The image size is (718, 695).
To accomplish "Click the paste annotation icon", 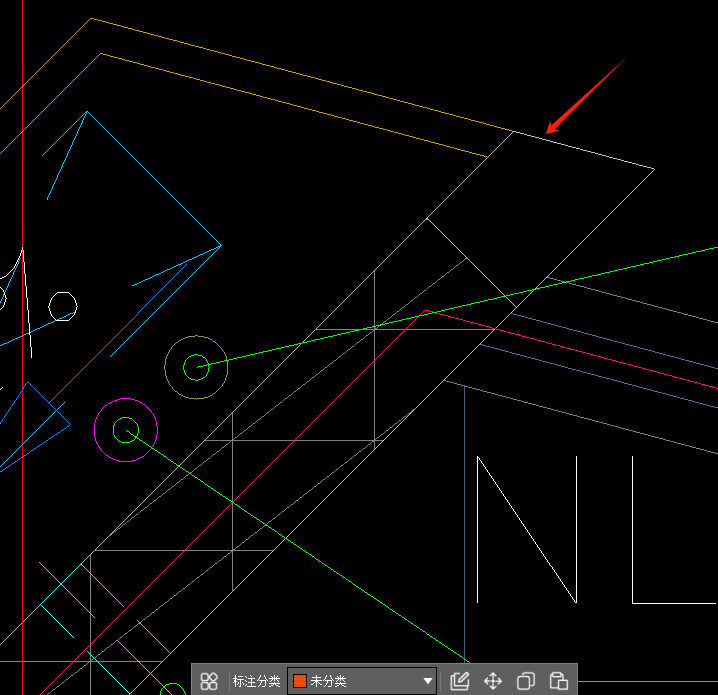I will coord(559,681).
